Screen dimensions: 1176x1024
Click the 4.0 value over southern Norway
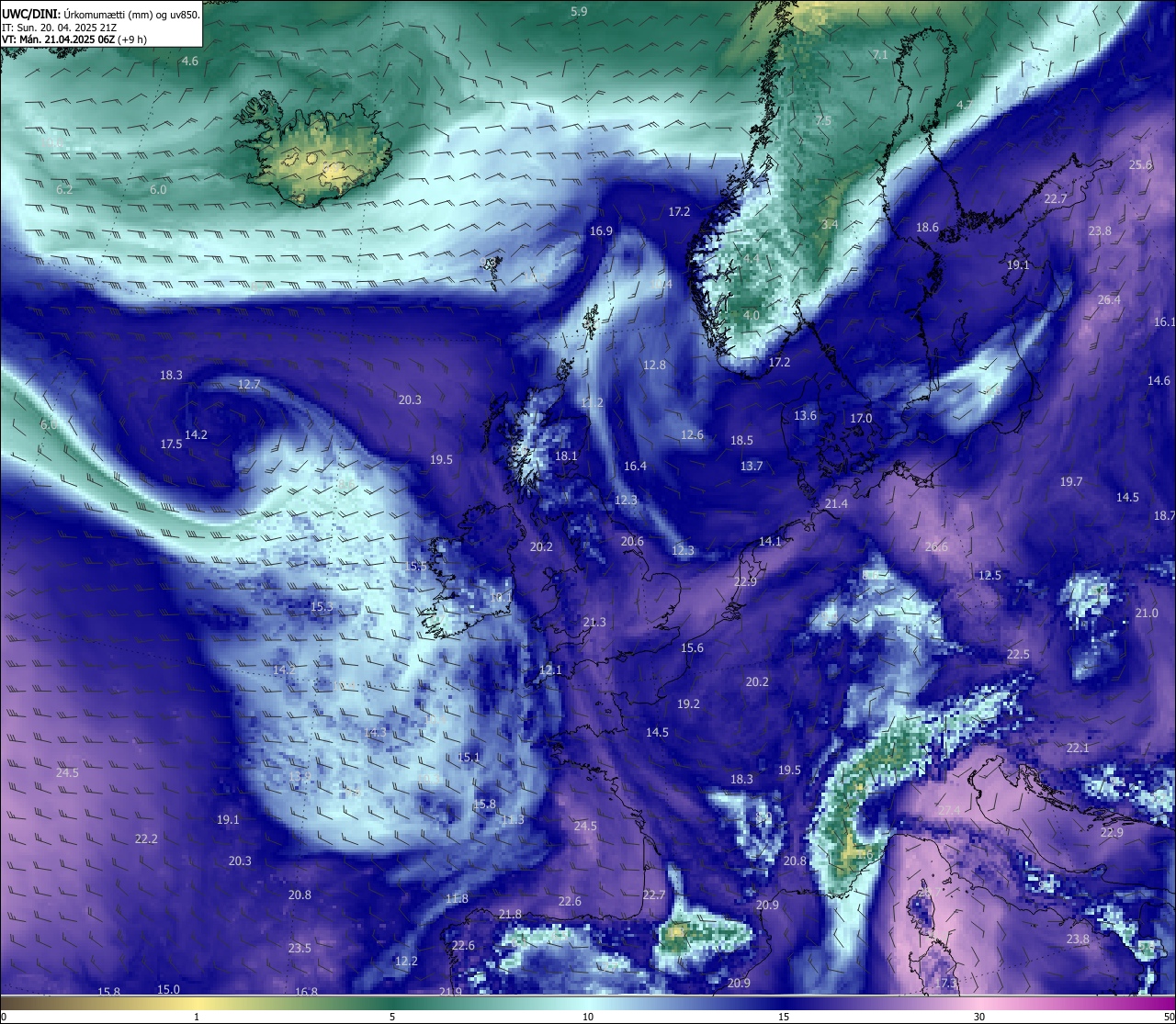click(x=752, y=316)
